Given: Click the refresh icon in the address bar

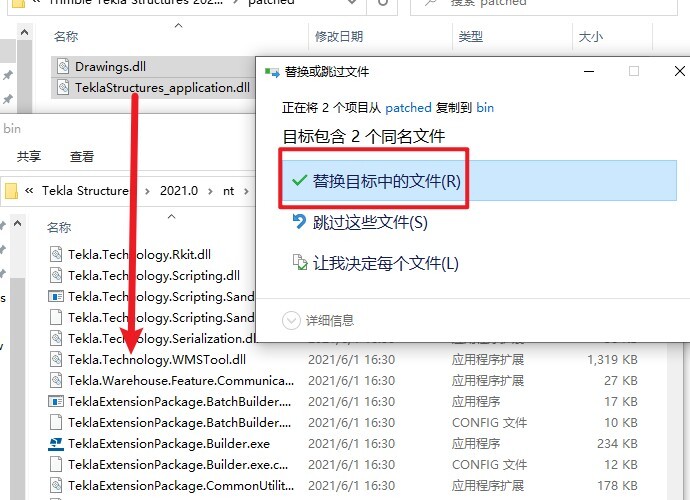Looking at the screenshot, I should 382,3.
